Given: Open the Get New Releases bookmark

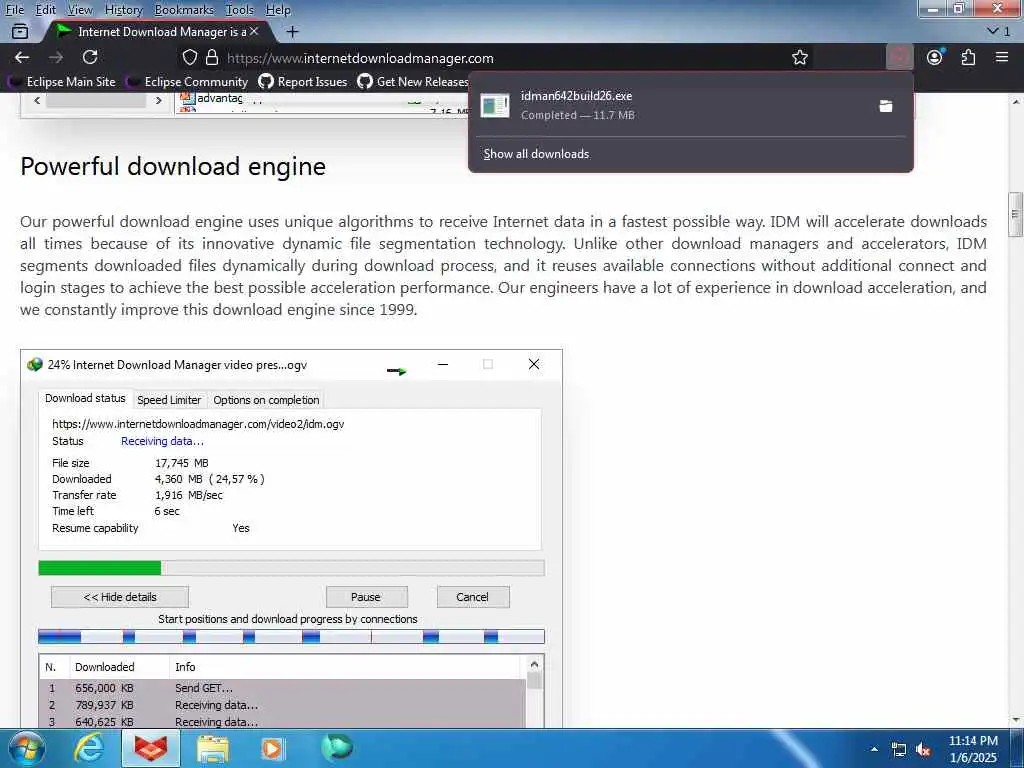Looking at the screenshot, I should (x=413, y=82).
